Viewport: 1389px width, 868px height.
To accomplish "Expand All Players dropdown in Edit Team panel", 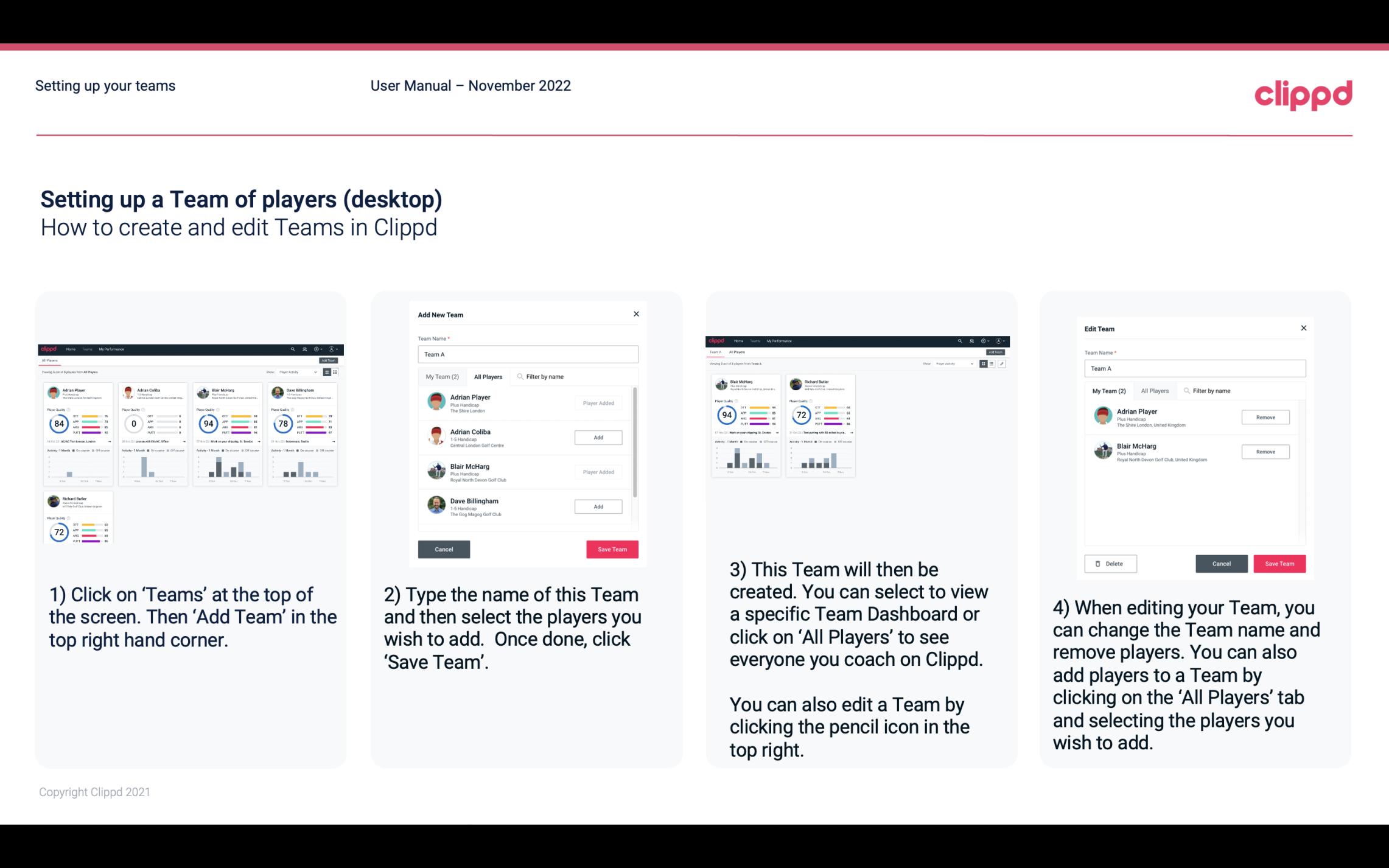I will (x=1157, y=391).
